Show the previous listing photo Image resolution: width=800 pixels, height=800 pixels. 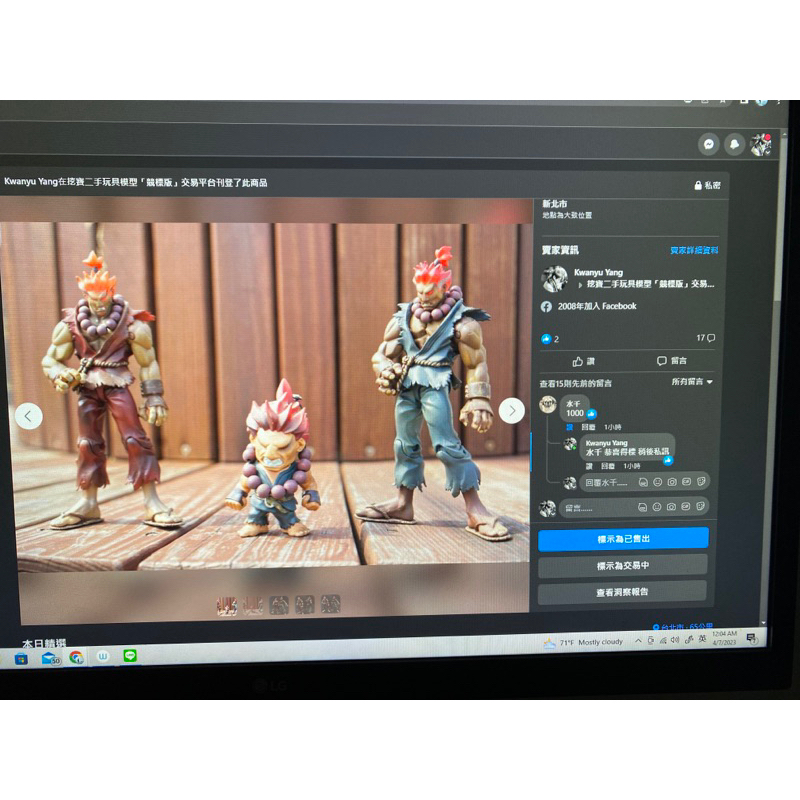[x=29, y=416]
